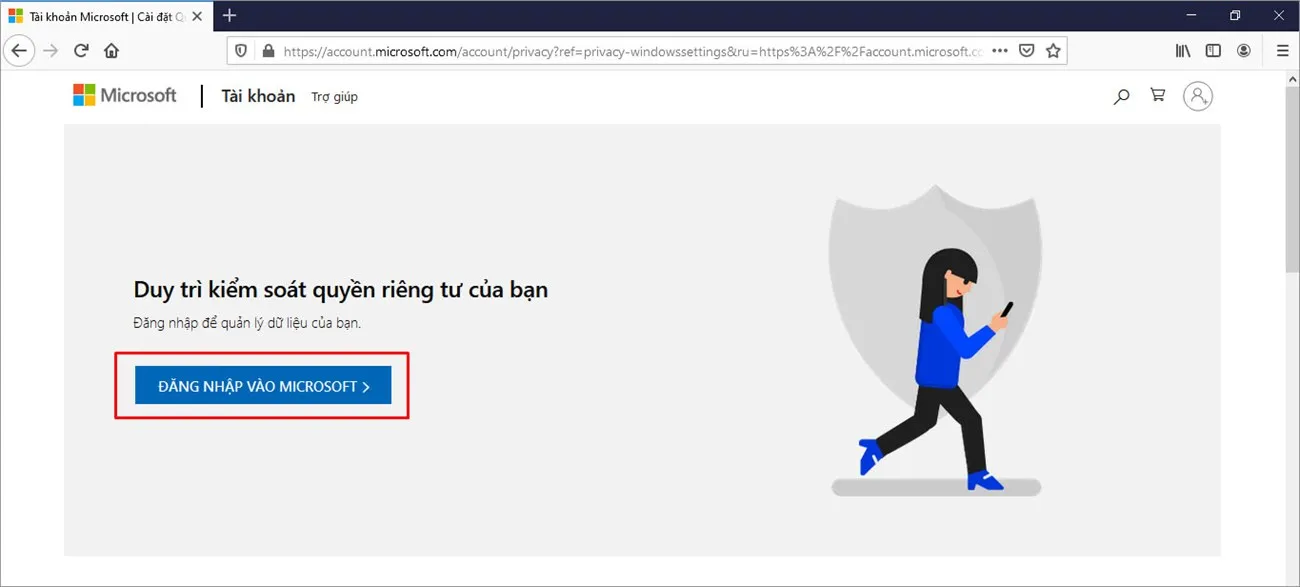
Task: Click the Firefox account avatar icon
Action: [1243, 50]
